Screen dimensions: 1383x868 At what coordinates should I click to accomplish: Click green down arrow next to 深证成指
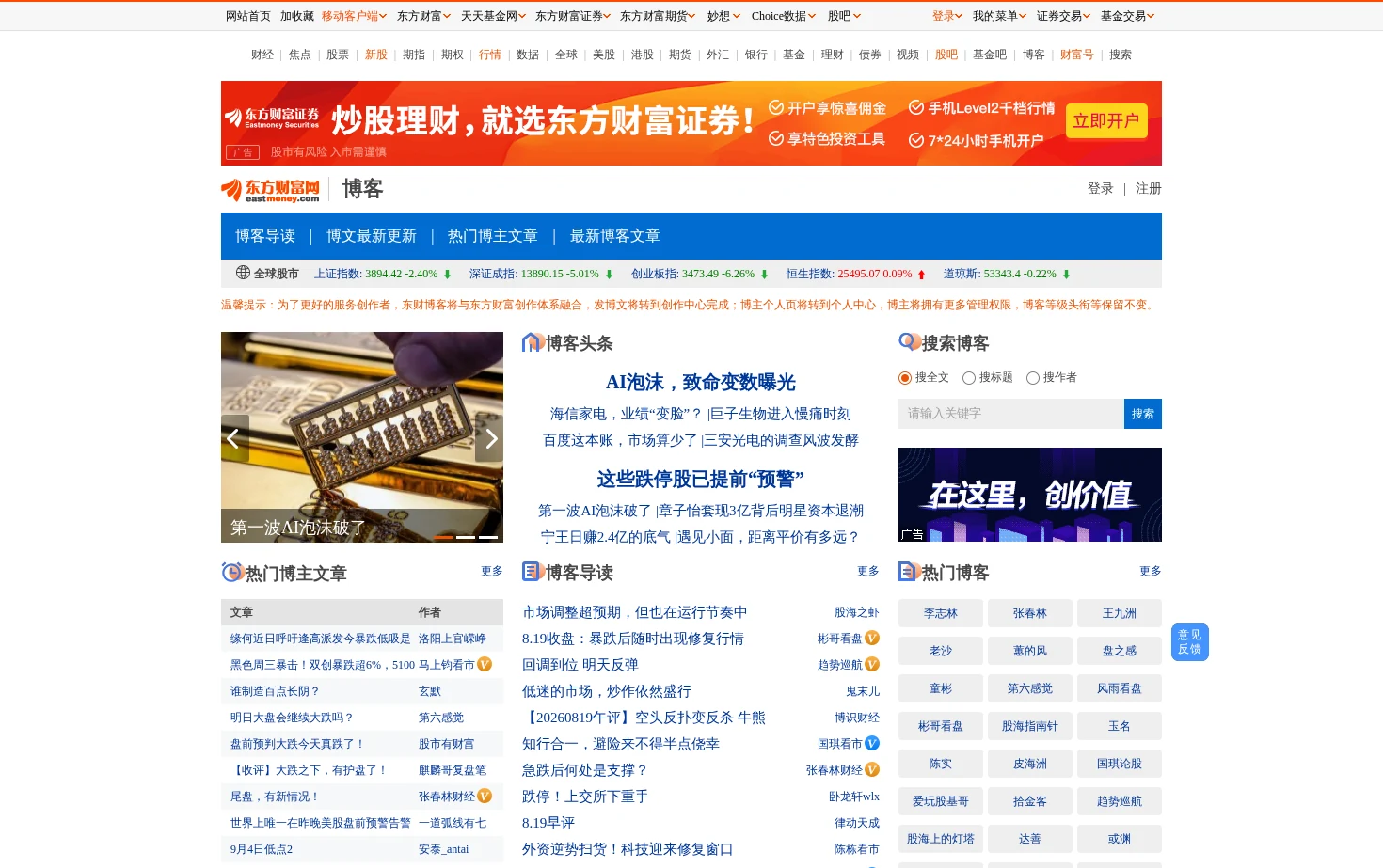[x=609, y=275]
